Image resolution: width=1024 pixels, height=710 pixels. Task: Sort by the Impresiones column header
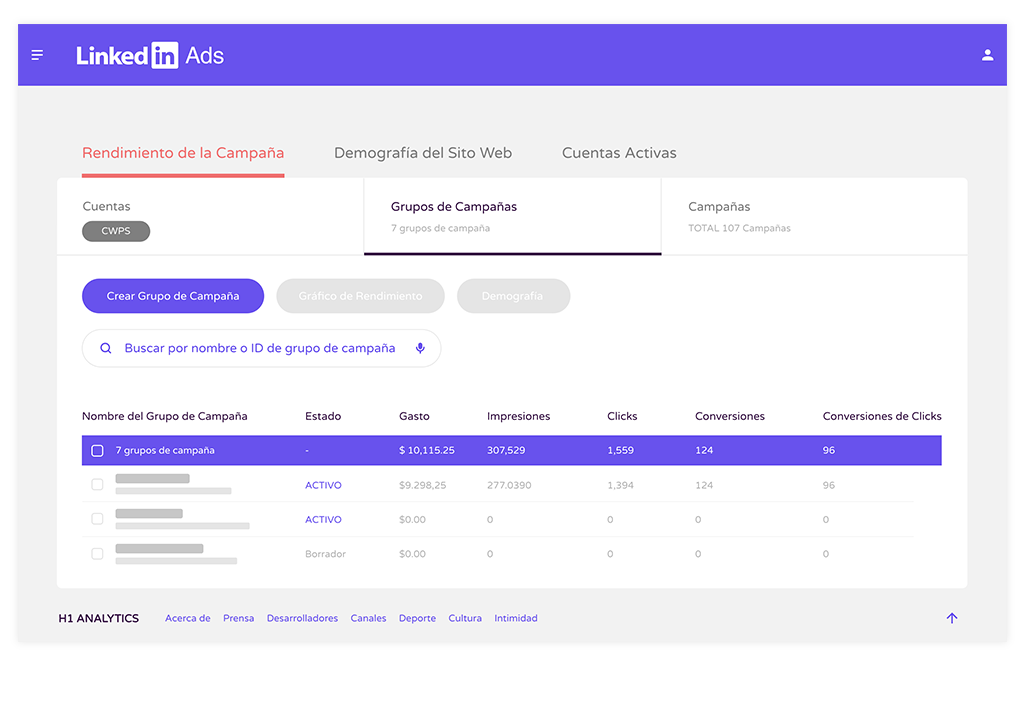518,416
